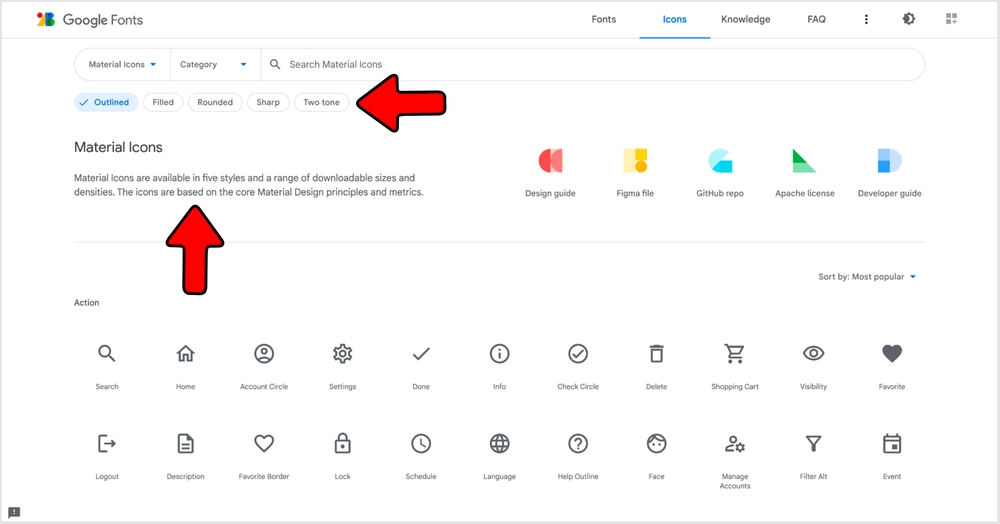Screen dimensions: 1000x524
Task: Click the Google Fonts logo
Action: pos(90,20)
